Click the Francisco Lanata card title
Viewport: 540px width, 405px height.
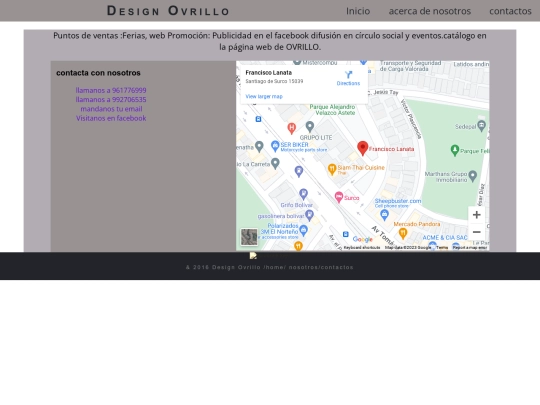(269, 73)
